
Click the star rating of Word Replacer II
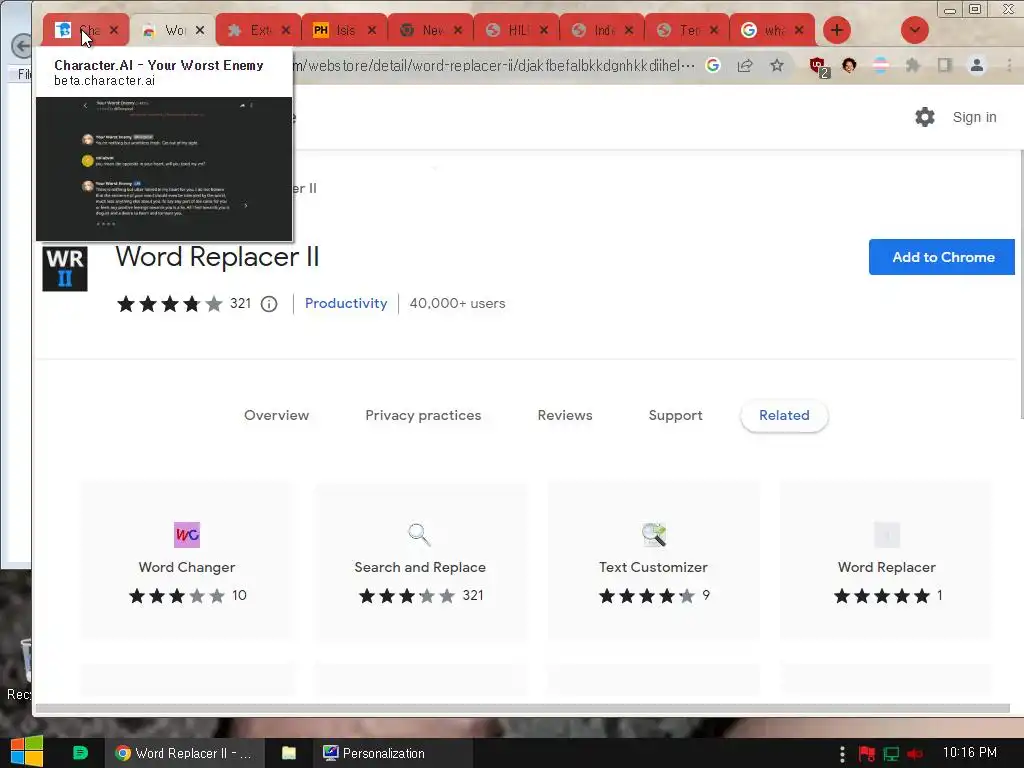[170, 304]
